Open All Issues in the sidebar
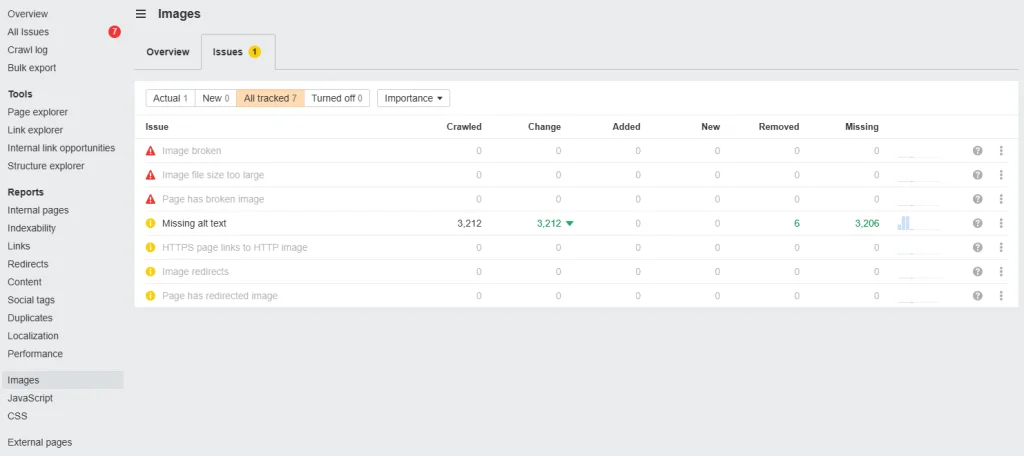Screen dimensions: 1024x456 click(28, 32)
